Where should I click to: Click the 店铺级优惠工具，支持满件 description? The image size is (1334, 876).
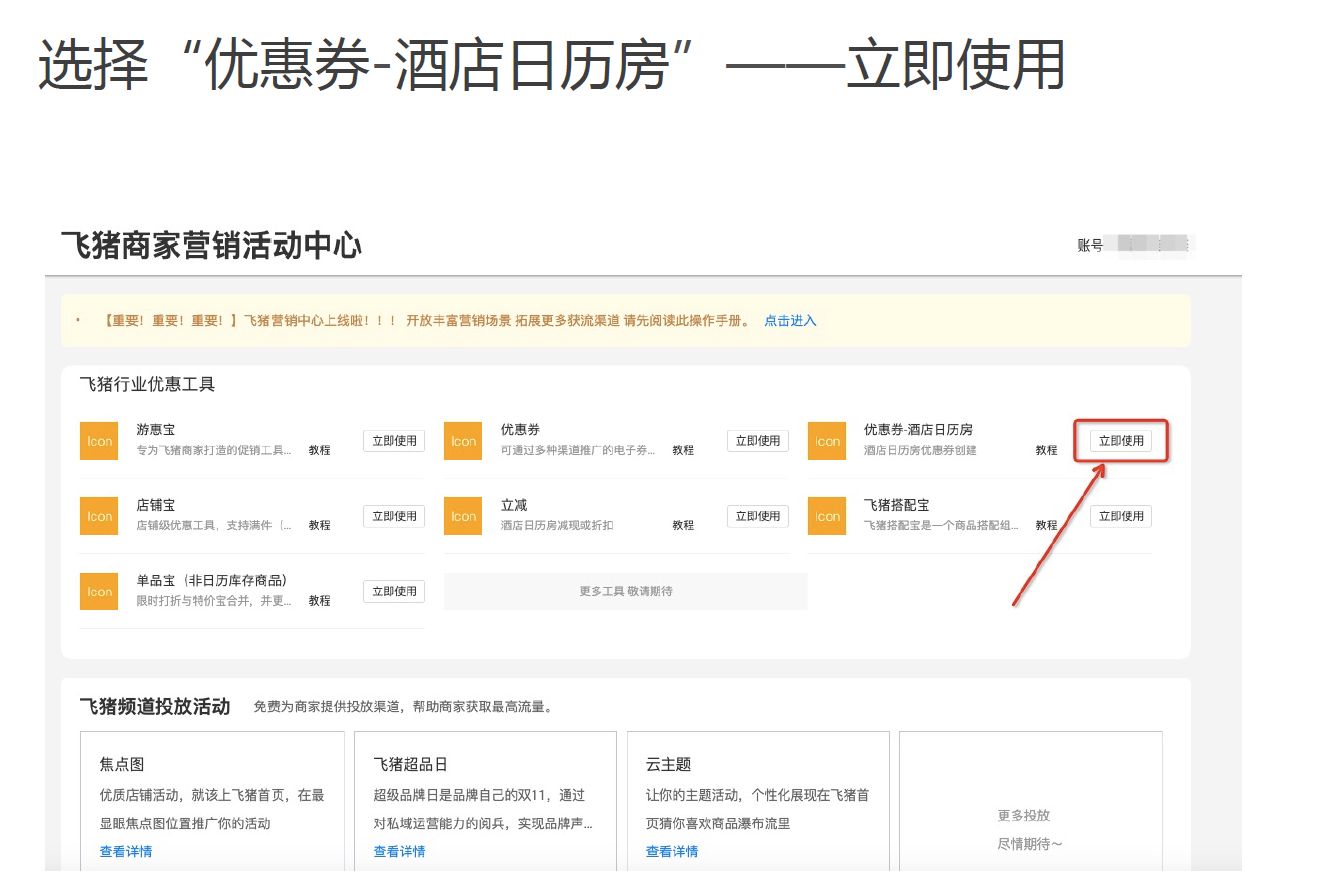pos(214,525)
